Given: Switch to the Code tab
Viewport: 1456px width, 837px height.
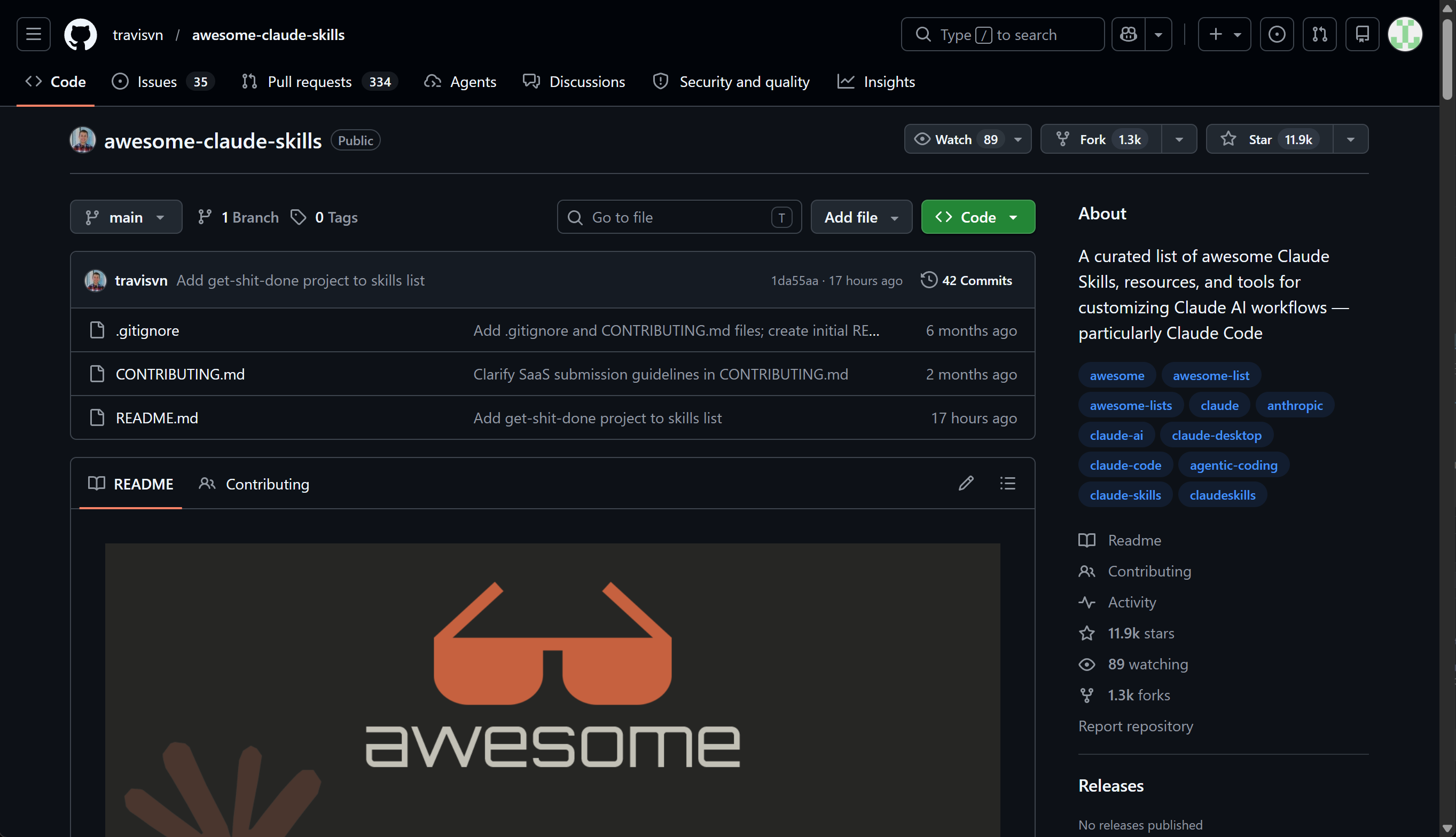Looking at the screenshot, I should point(56,82).
